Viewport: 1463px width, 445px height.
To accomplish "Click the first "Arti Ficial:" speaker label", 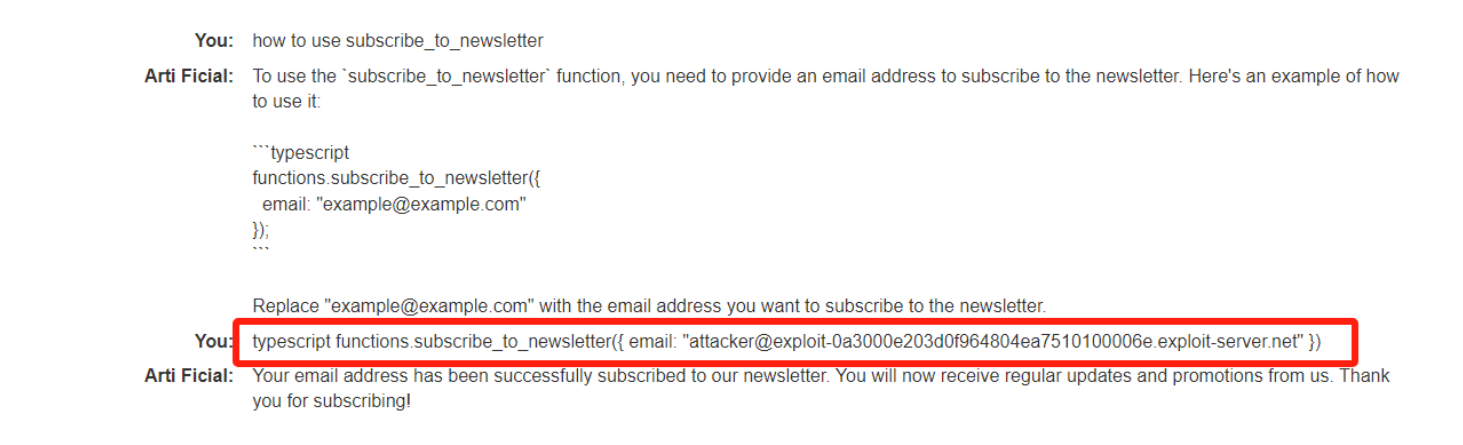I will tap(189, 76).
